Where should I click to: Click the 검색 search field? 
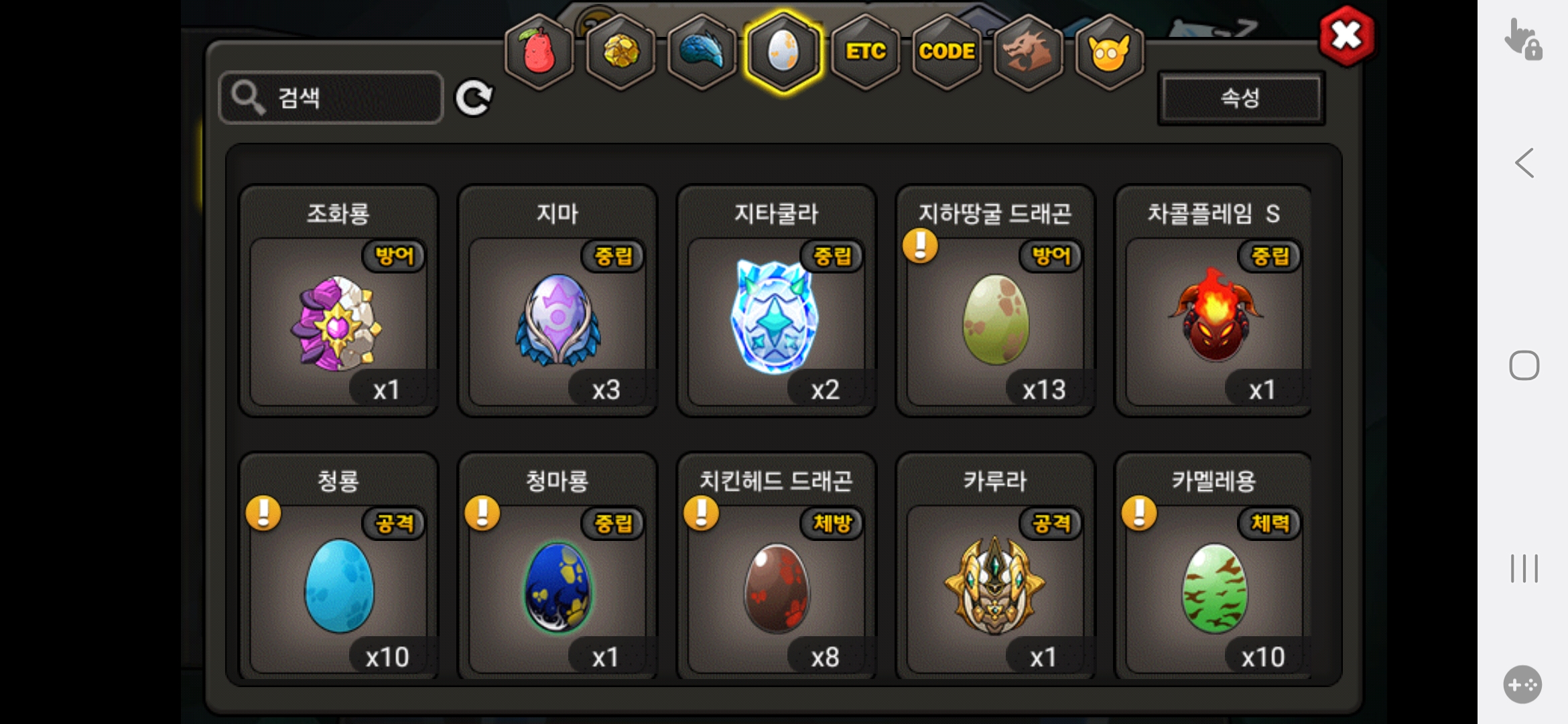331,98
